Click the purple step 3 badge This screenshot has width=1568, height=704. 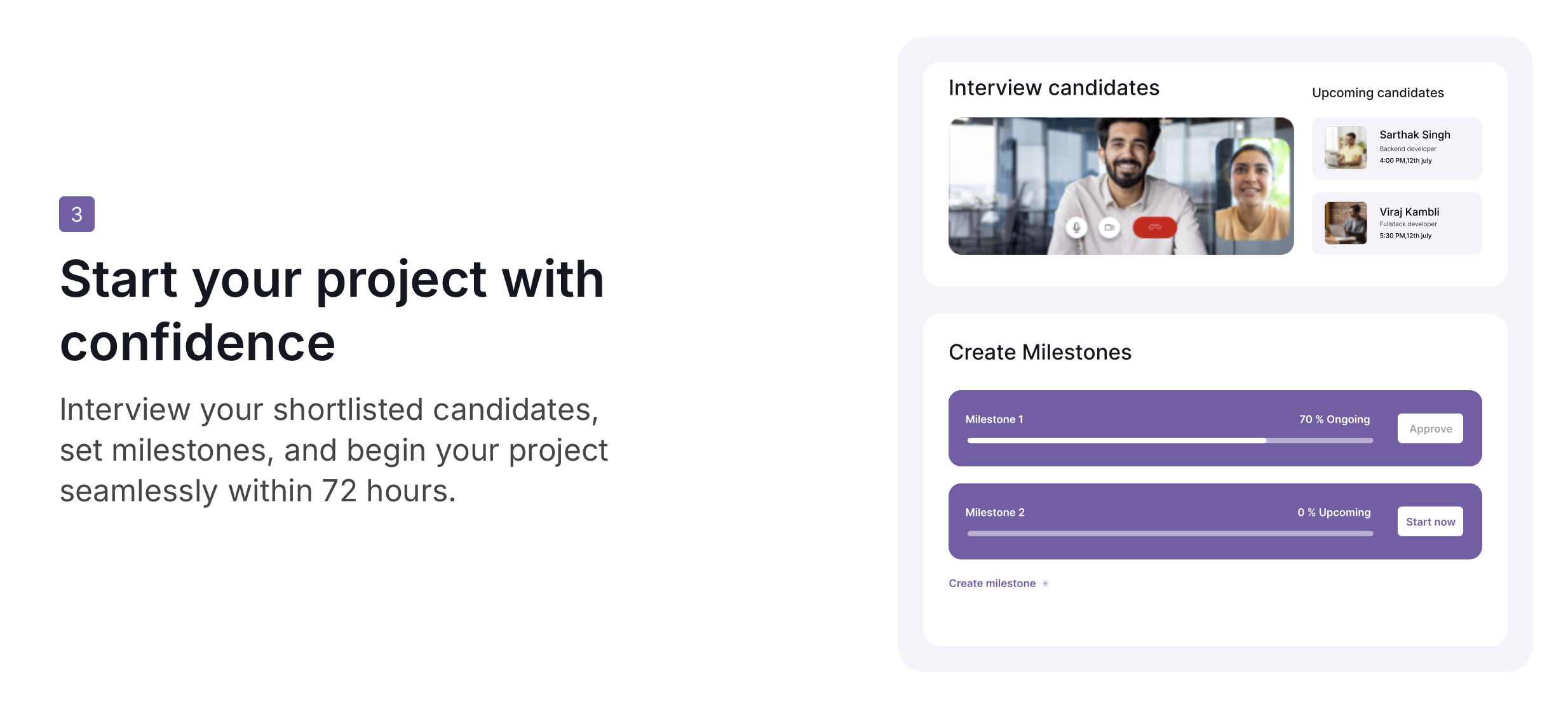click(x=77, y=214)
